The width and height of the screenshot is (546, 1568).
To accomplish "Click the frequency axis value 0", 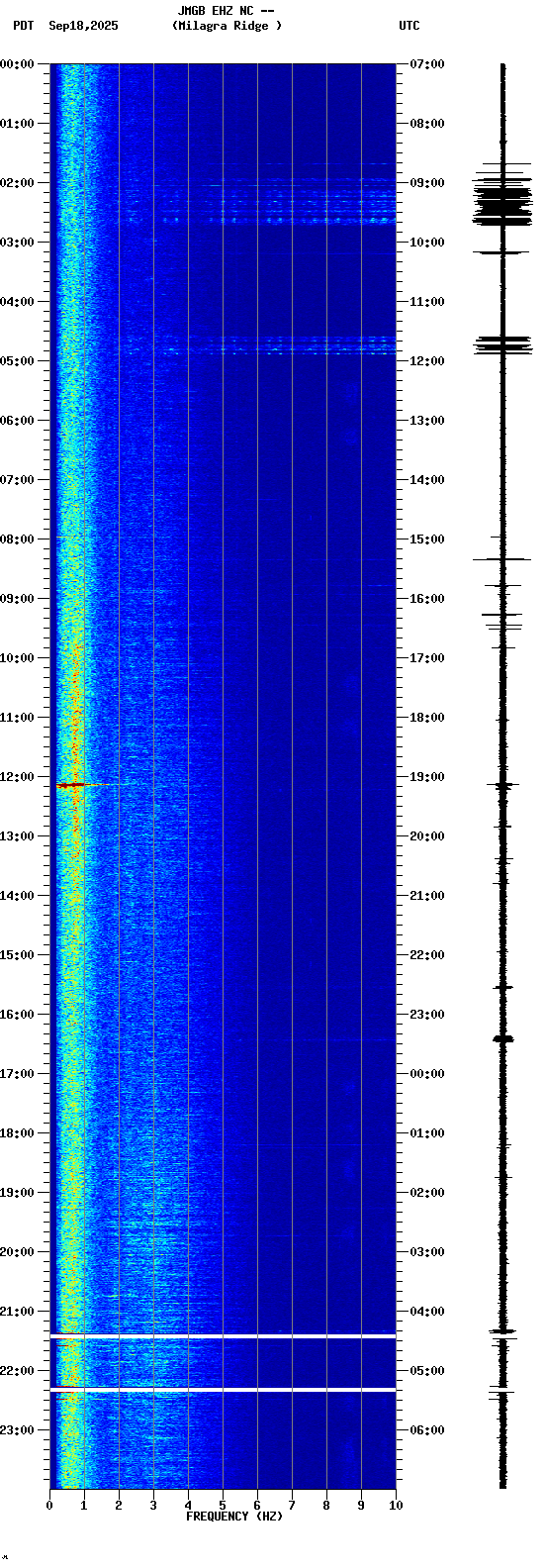I will tap(49, 1506).
